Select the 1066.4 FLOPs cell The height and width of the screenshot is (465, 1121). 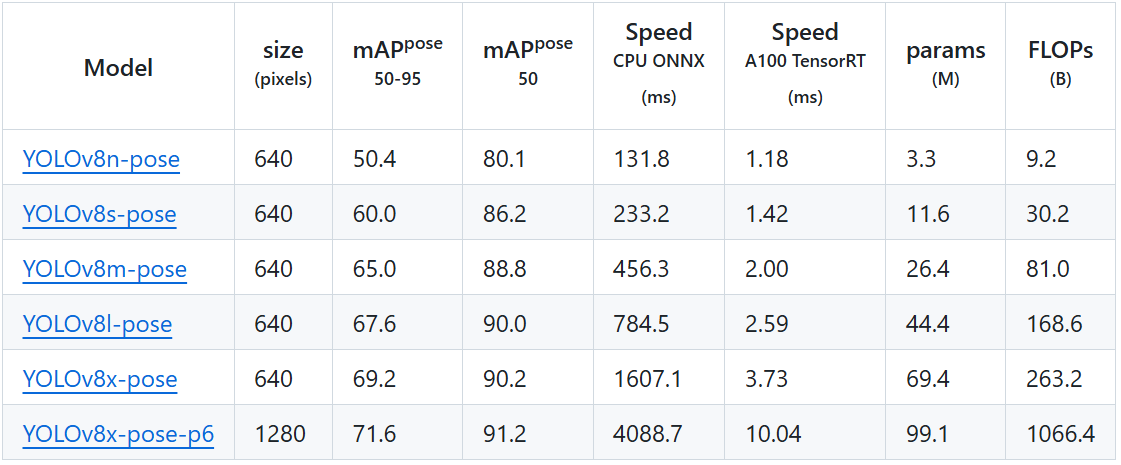pyautogui.click(x=1060, y=434)
